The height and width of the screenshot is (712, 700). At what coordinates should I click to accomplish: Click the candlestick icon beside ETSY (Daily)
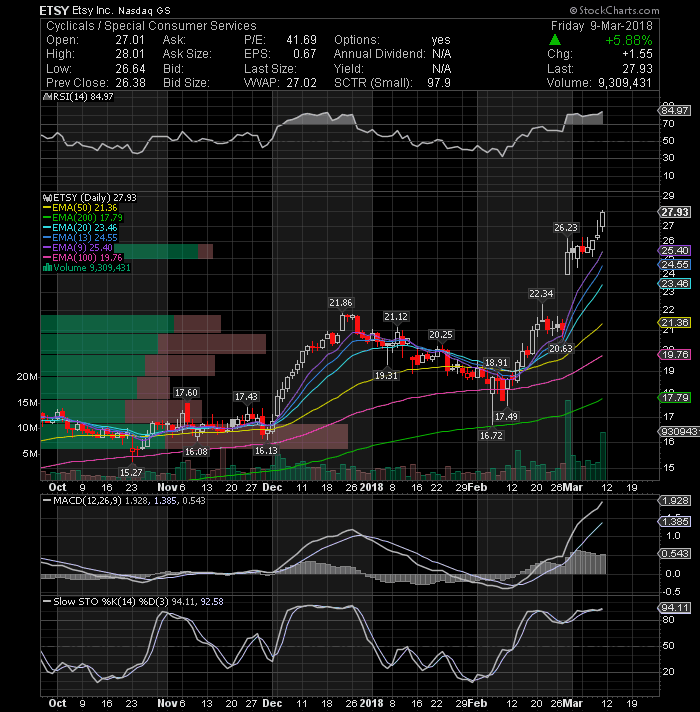pyautogui.click(x=46, y=198)
